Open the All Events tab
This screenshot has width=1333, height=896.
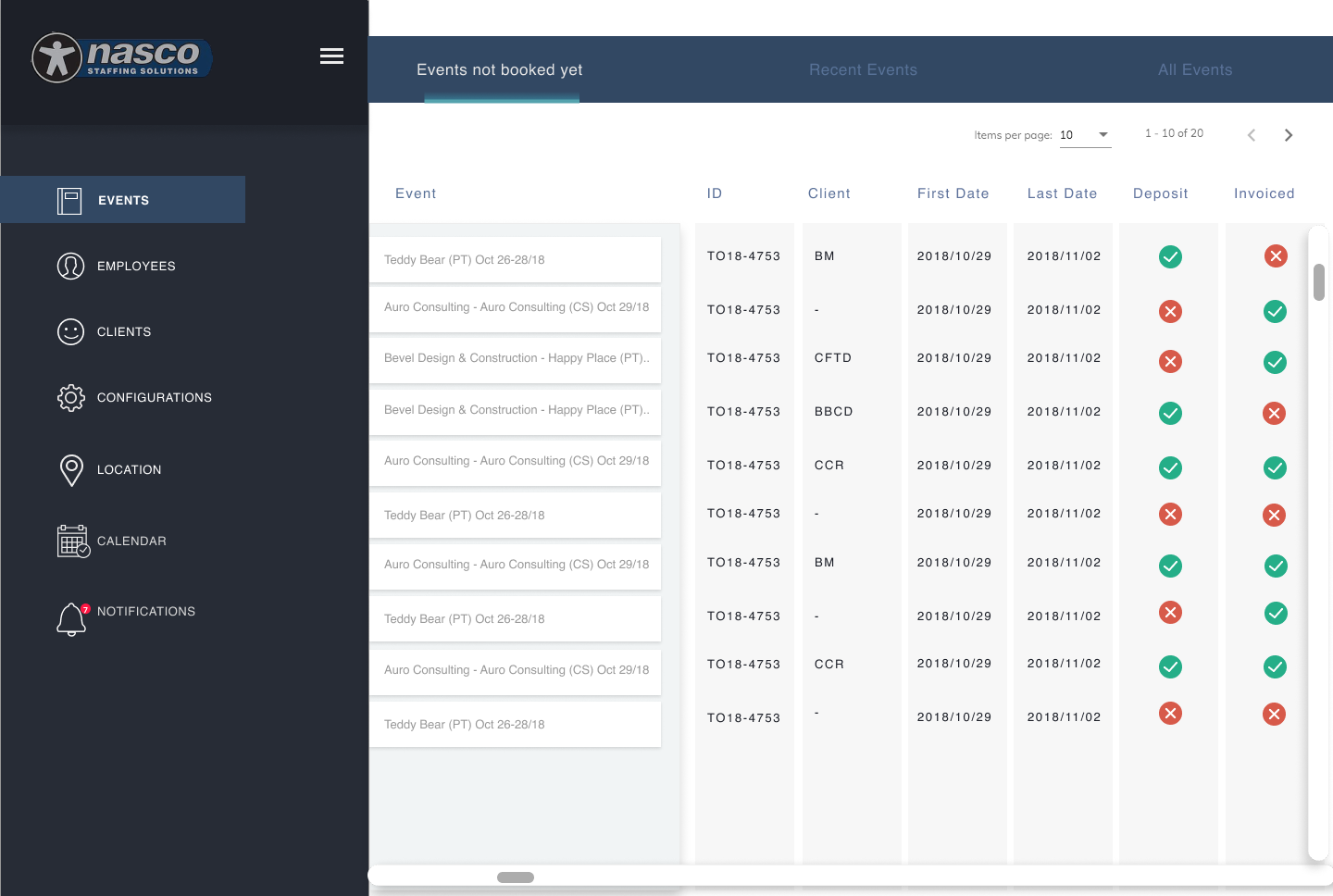point(1194,69)
